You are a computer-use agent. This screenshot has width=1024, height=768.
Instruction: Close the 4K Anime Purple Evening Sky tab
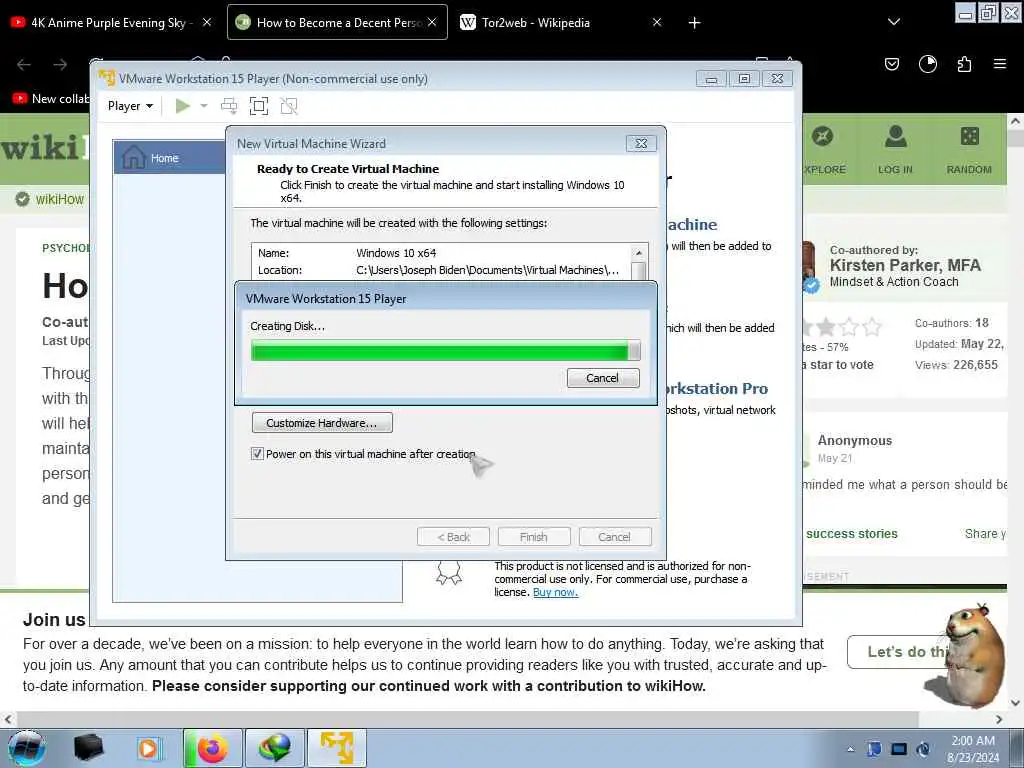pyautogui.click(x=207, y=22)
